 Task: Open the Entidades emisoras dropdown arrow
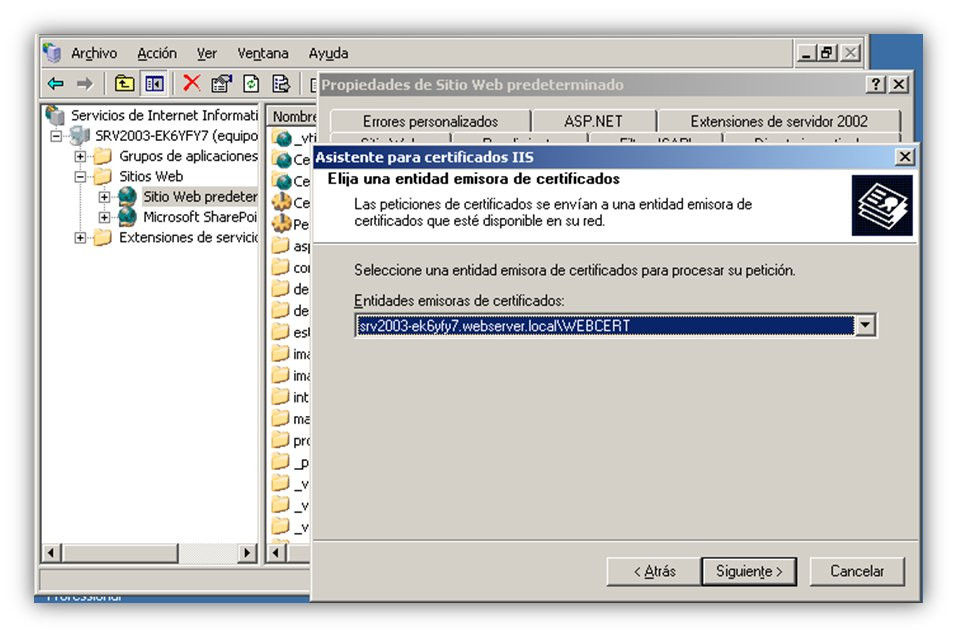click(x=865, y=325)
